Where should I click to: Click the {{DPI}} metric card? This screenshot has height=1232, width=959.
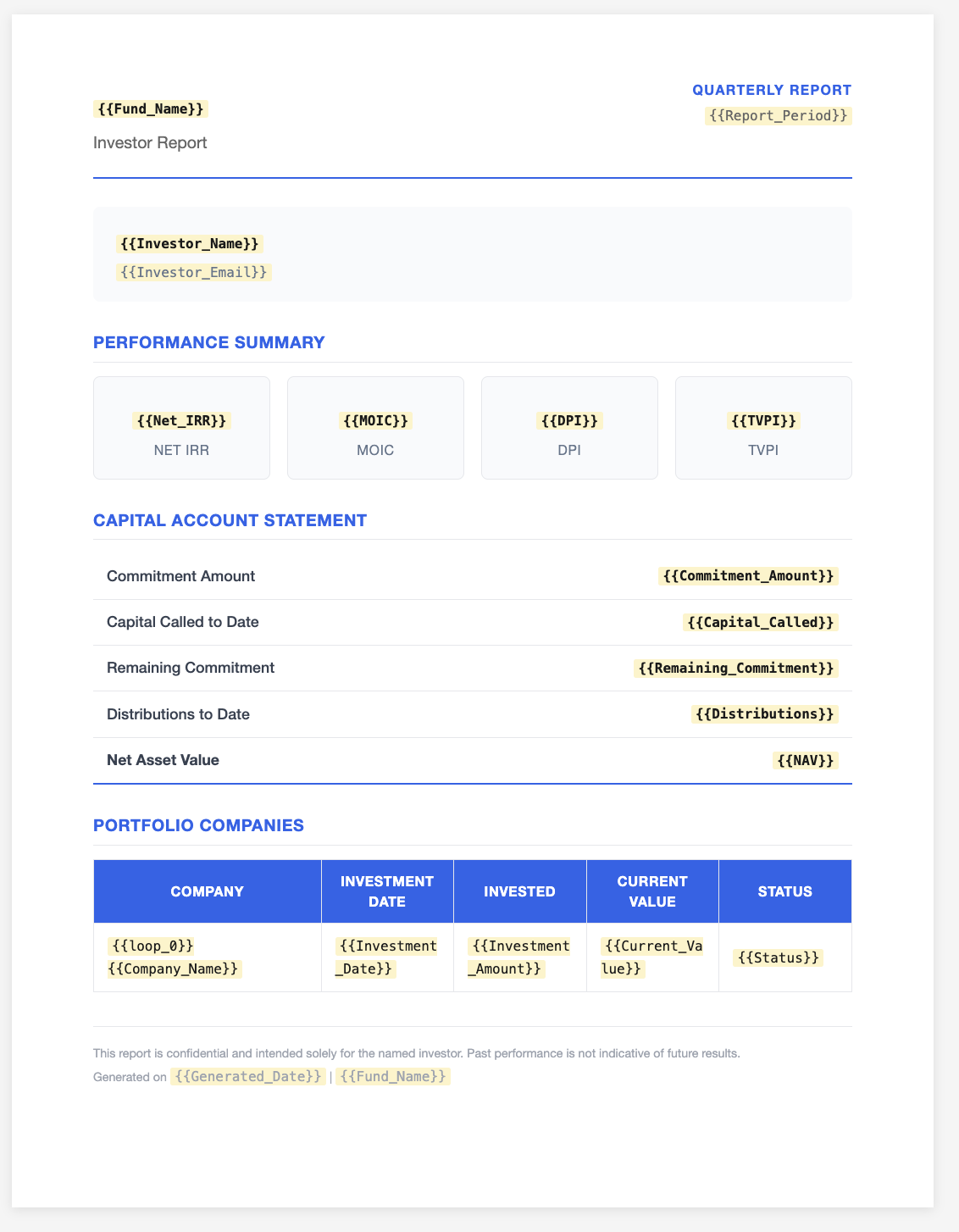click(569, 428)
